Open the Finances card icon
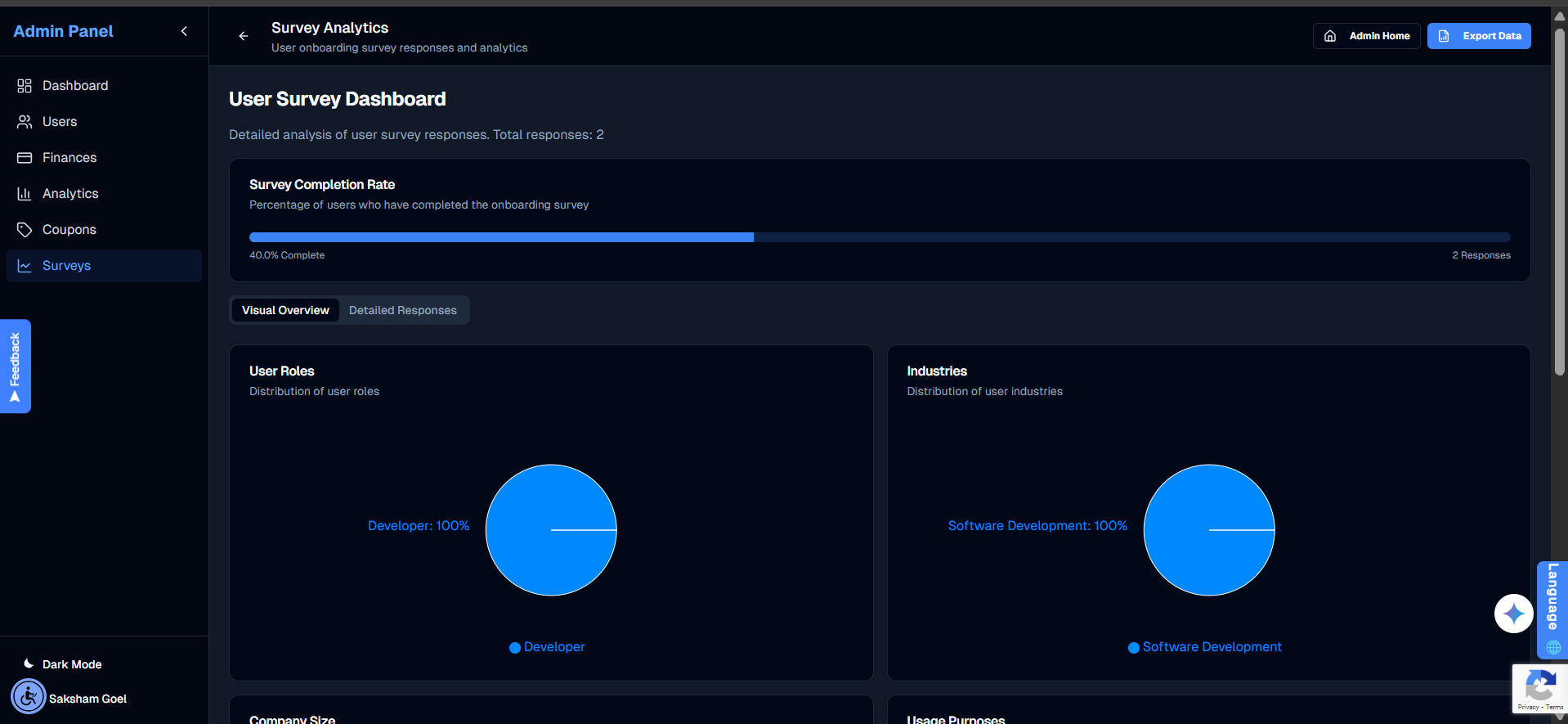 click(25, 158)
